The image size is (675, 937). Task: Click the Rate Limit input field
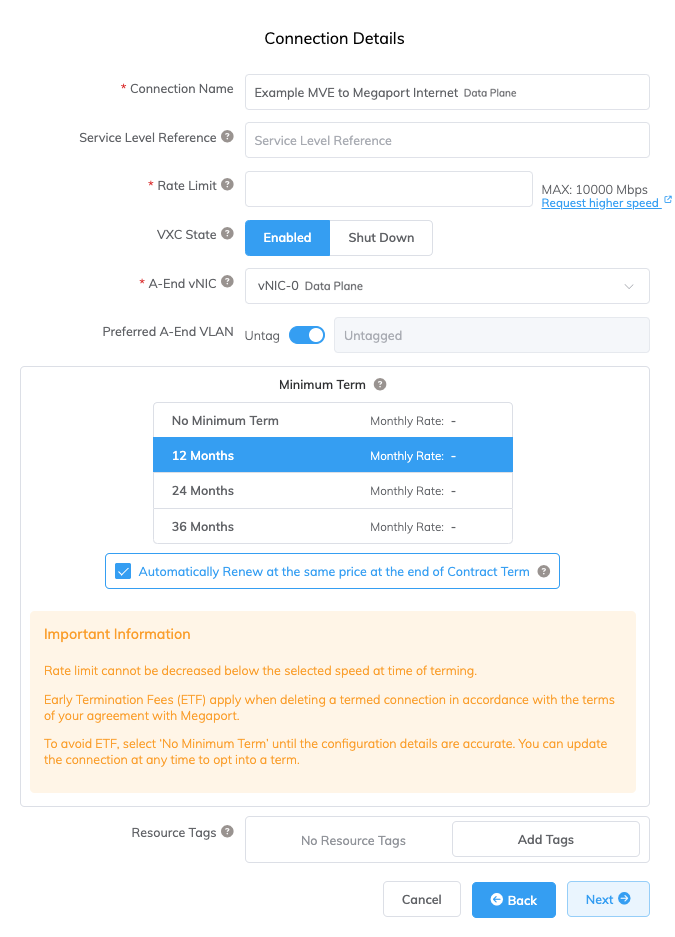click(x=388, y=189)
